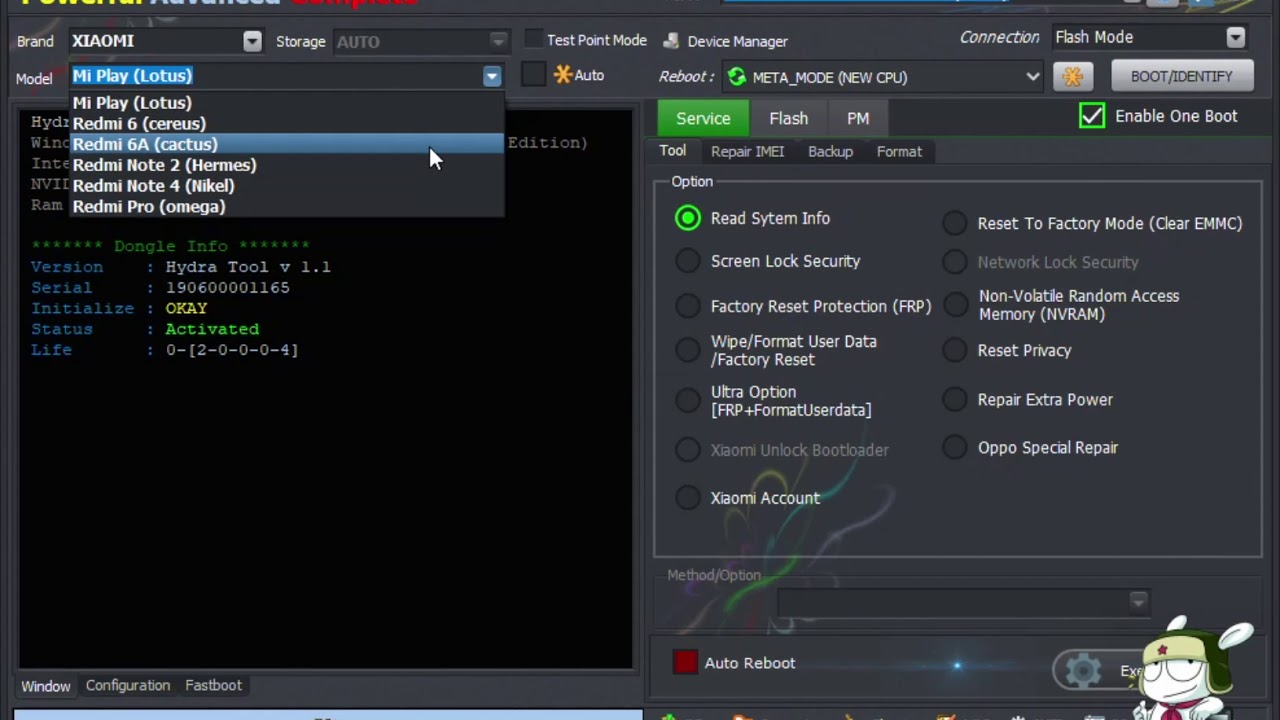Choose Redmi Note 2 (Hermes) model

(287, 165)
